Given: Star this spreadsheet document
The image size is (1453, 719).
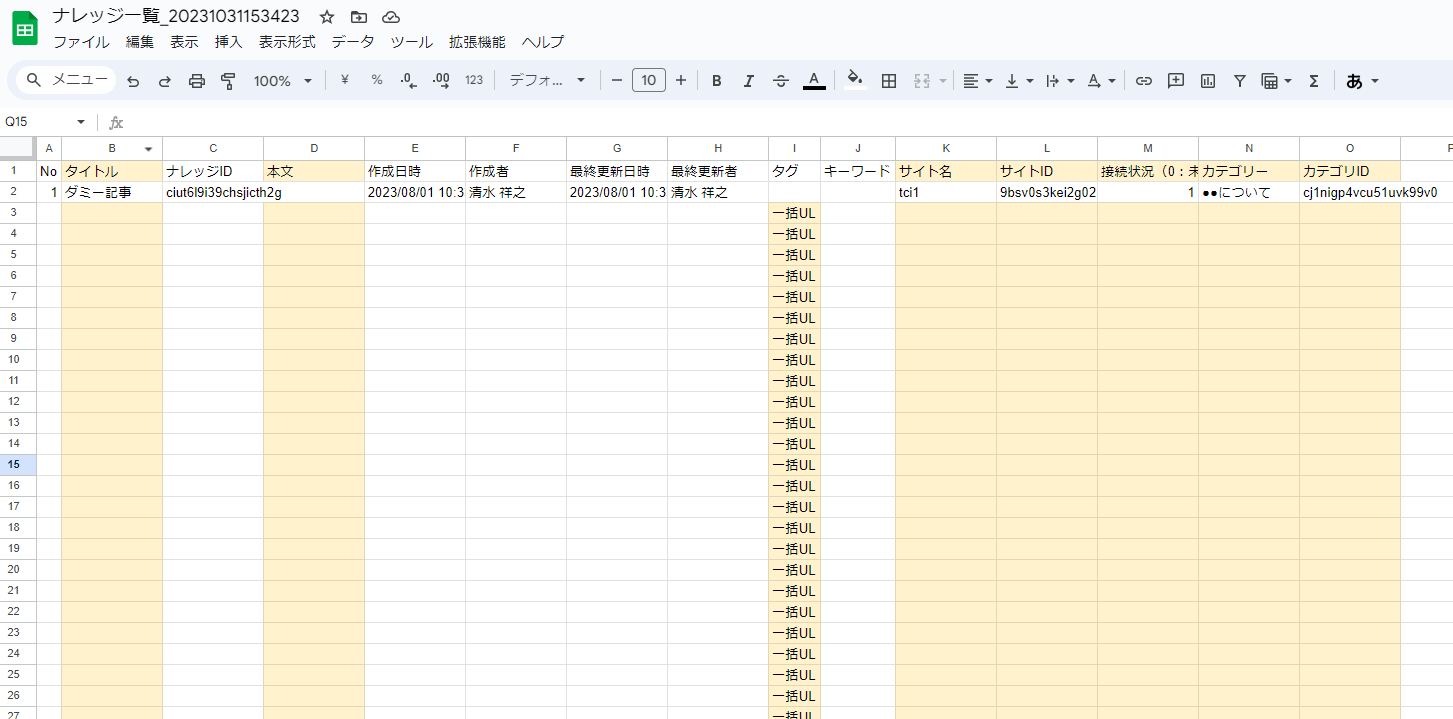Looking at the screenshot, I should [x=326, y=17].
